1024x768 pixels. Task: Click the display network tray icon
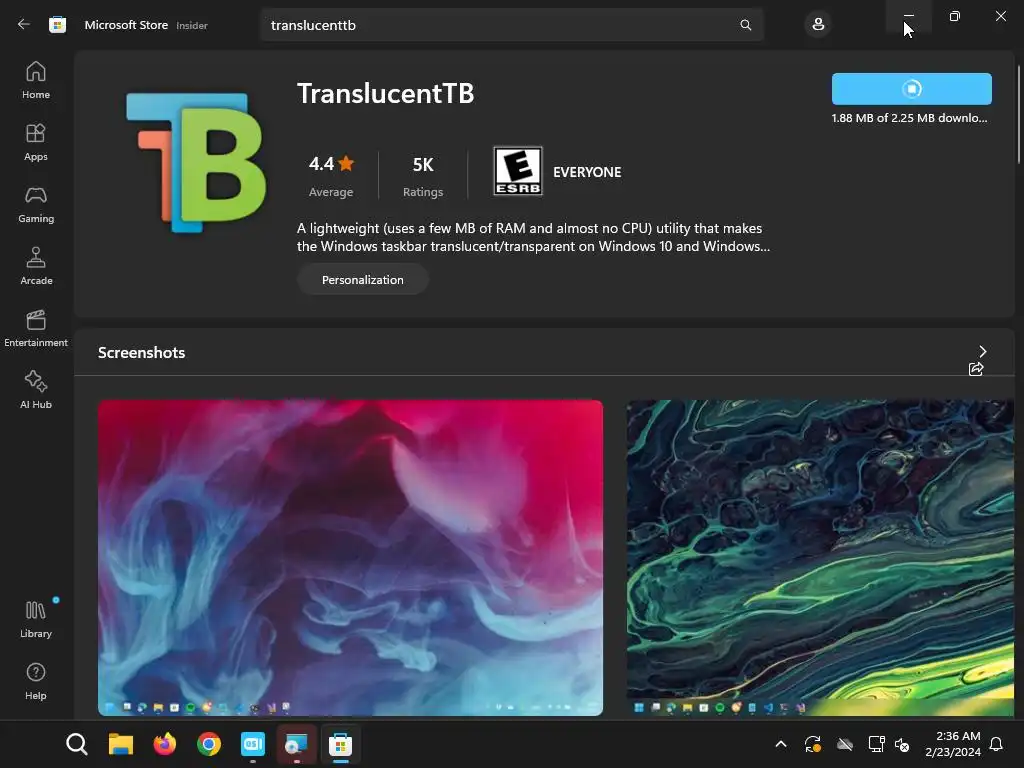coord(876,744)
